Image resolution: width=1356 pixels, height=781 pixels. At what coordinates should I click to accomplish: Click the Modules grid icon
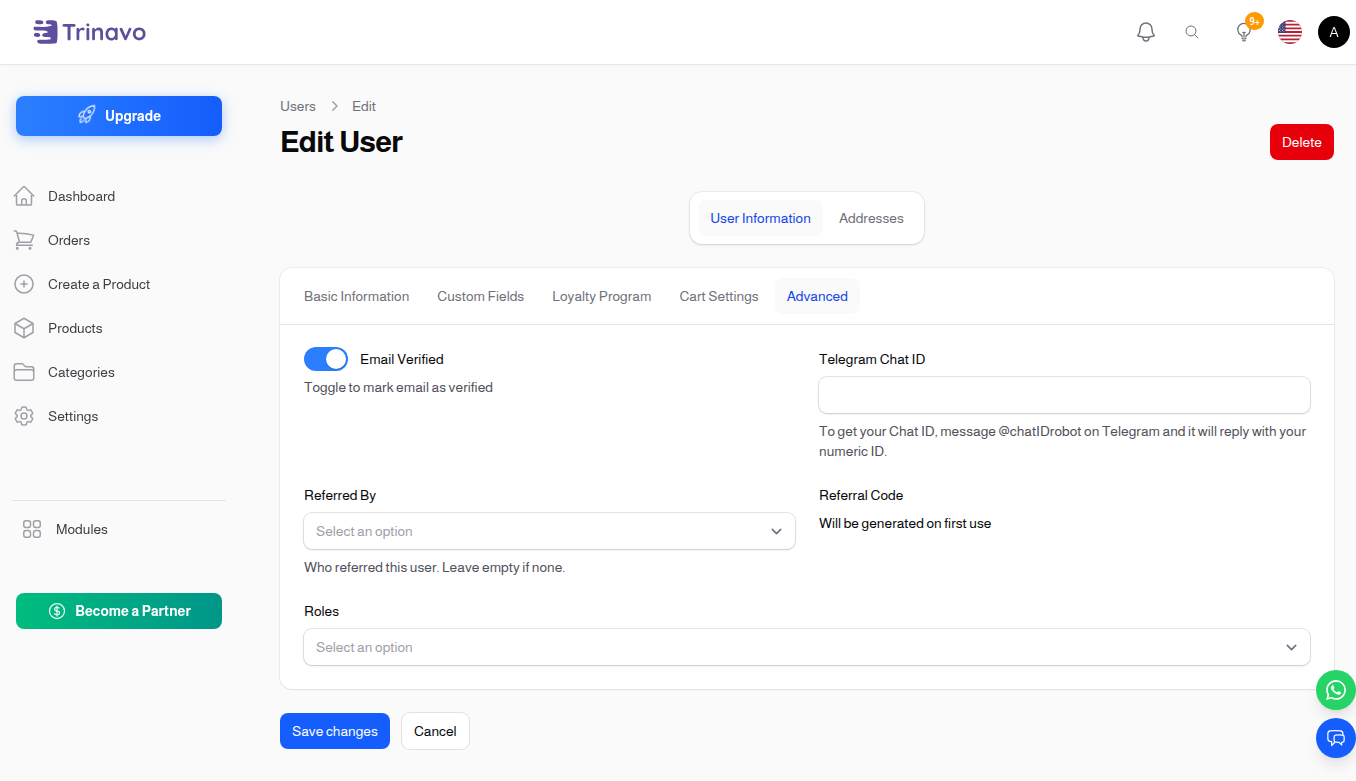pos(32,529)
